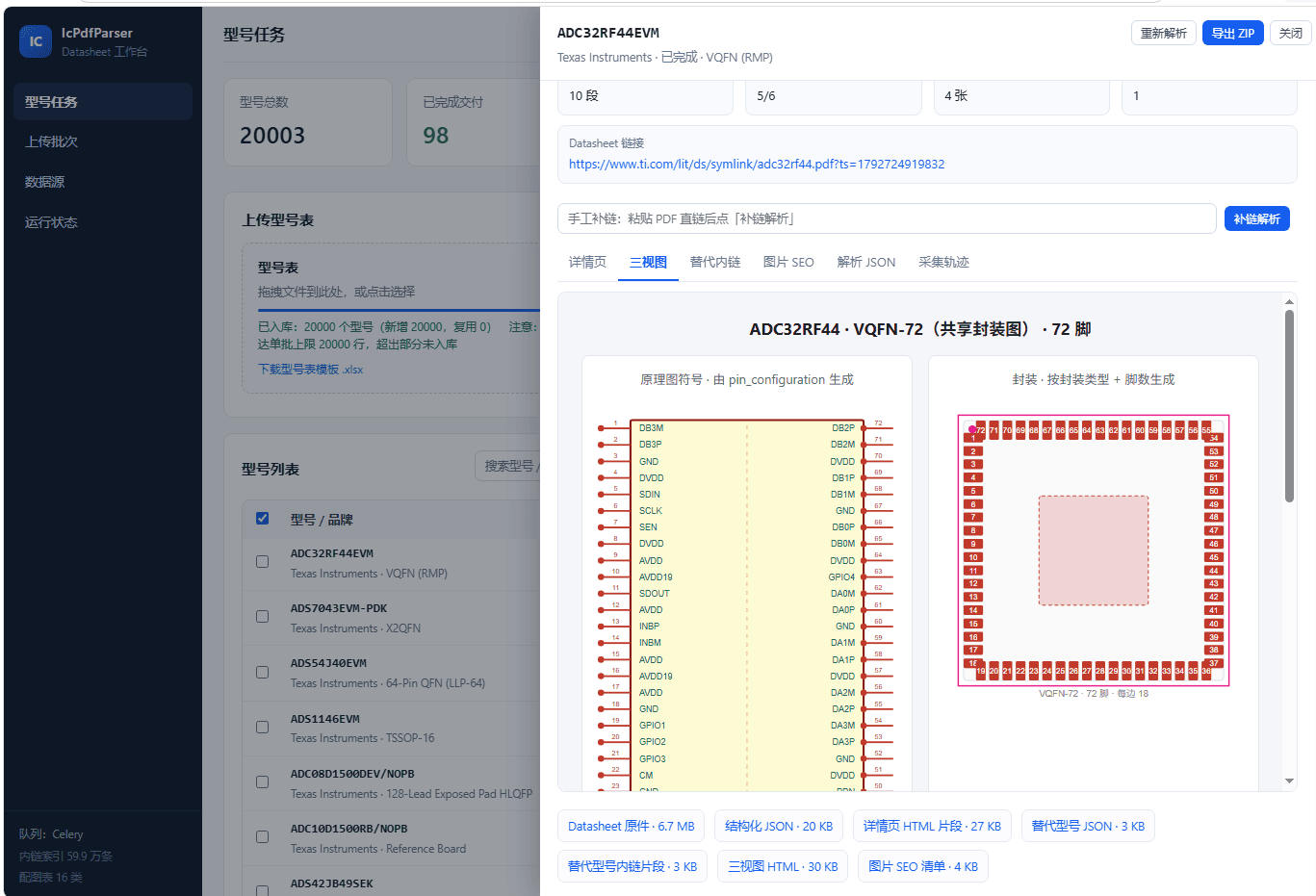Download Datasheet 原件 6.7 MB file
1316x896 pixels.
[x=632, y=826]
